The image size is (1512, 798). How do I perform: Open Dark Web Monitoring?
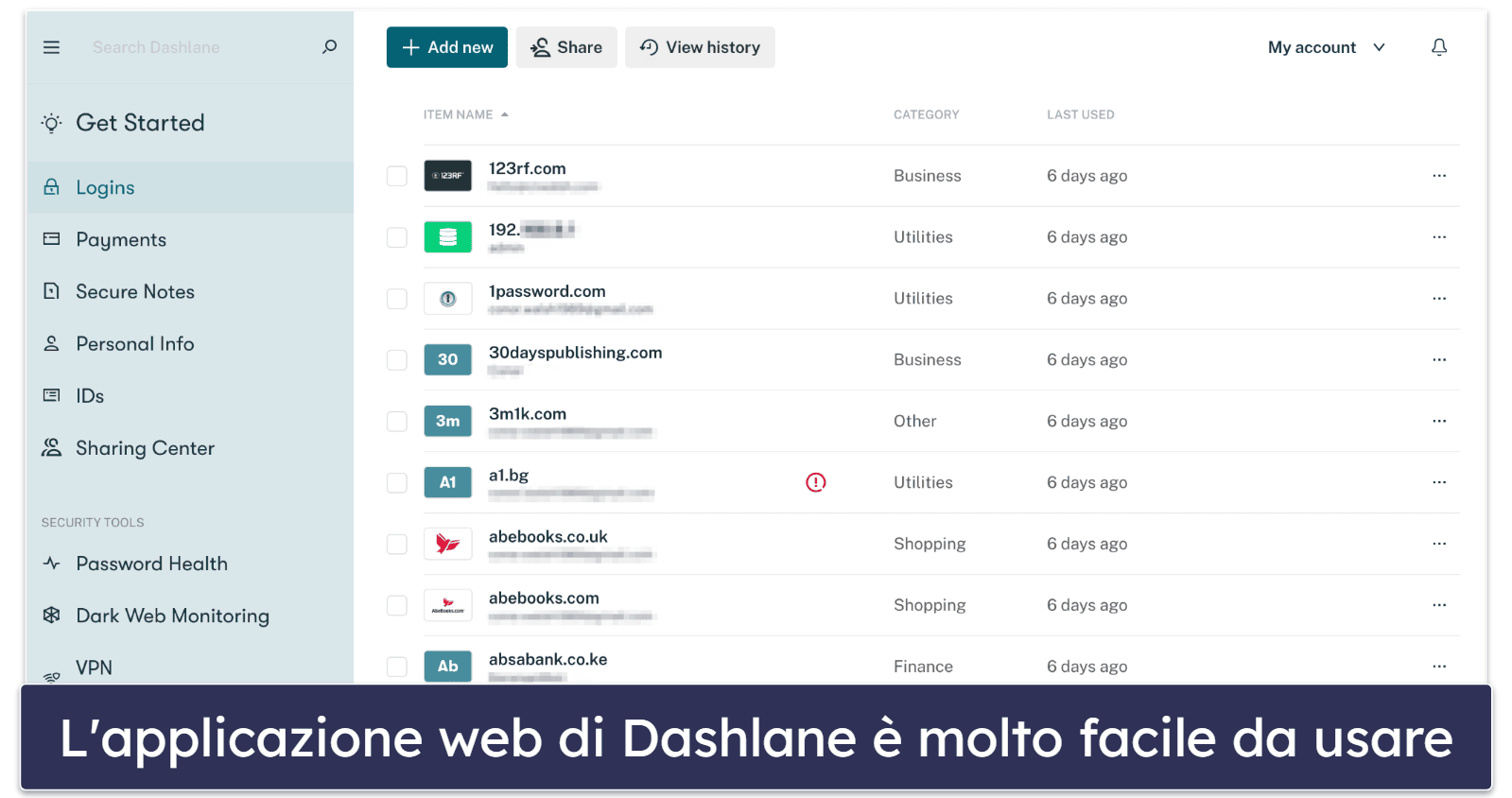click(x=172, y=616)
